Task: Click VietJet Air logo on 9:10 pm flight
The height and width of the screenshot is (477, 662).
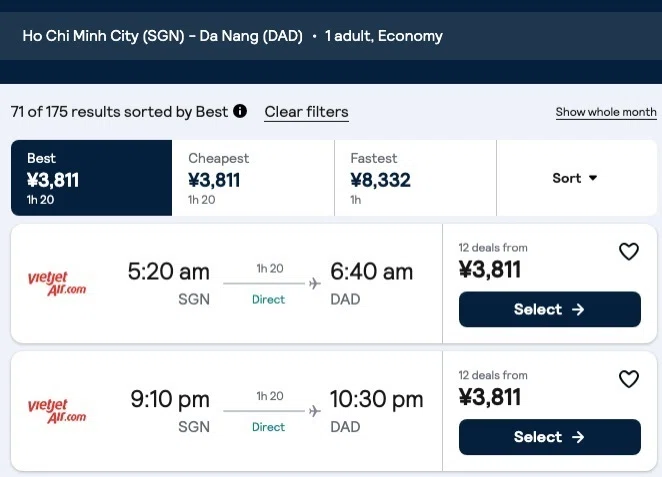Action: pos(57,411)
